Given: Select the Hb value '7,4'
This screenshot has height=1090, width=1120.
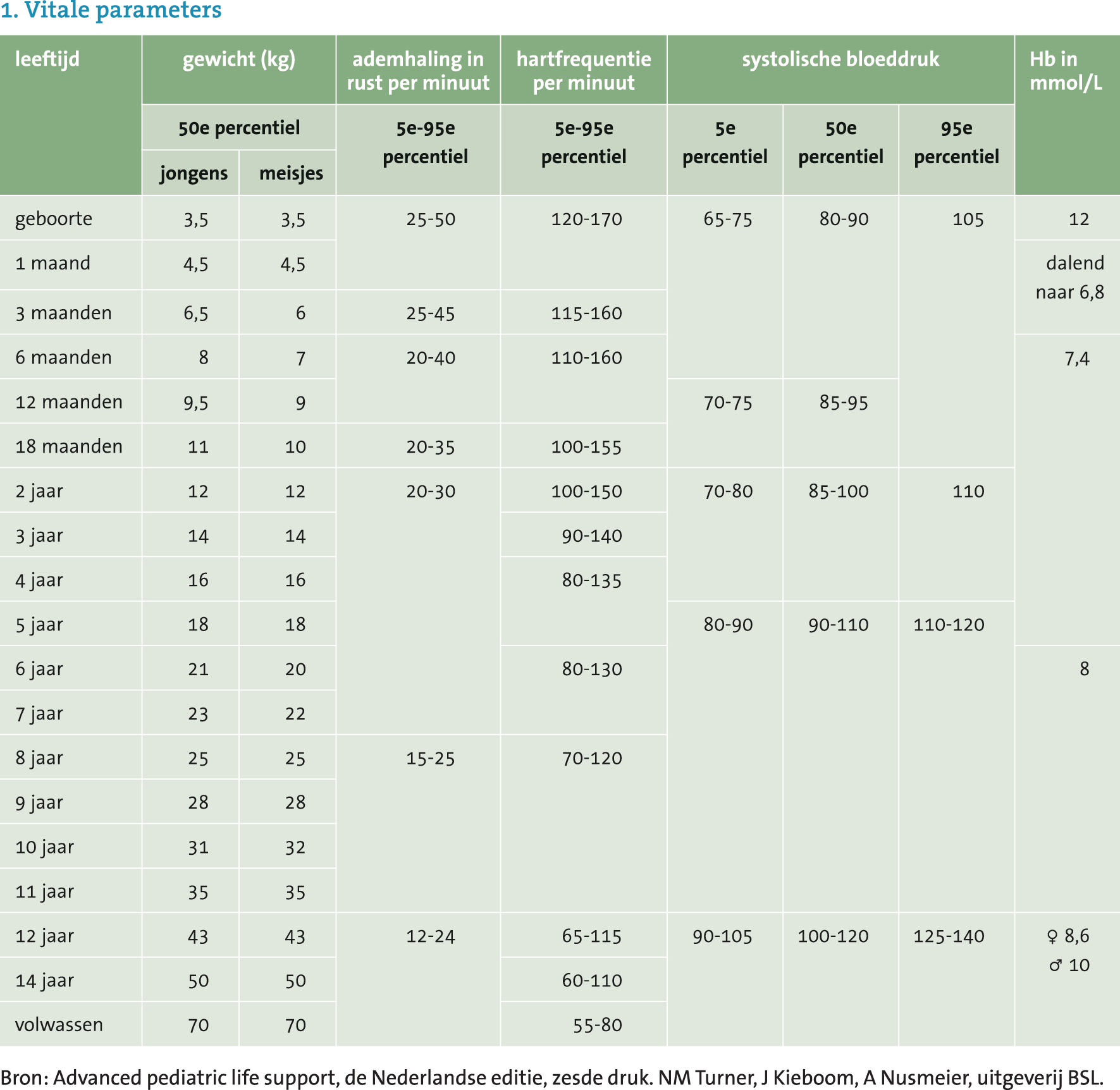Looking at the screenshot, I should (1077, 359).
